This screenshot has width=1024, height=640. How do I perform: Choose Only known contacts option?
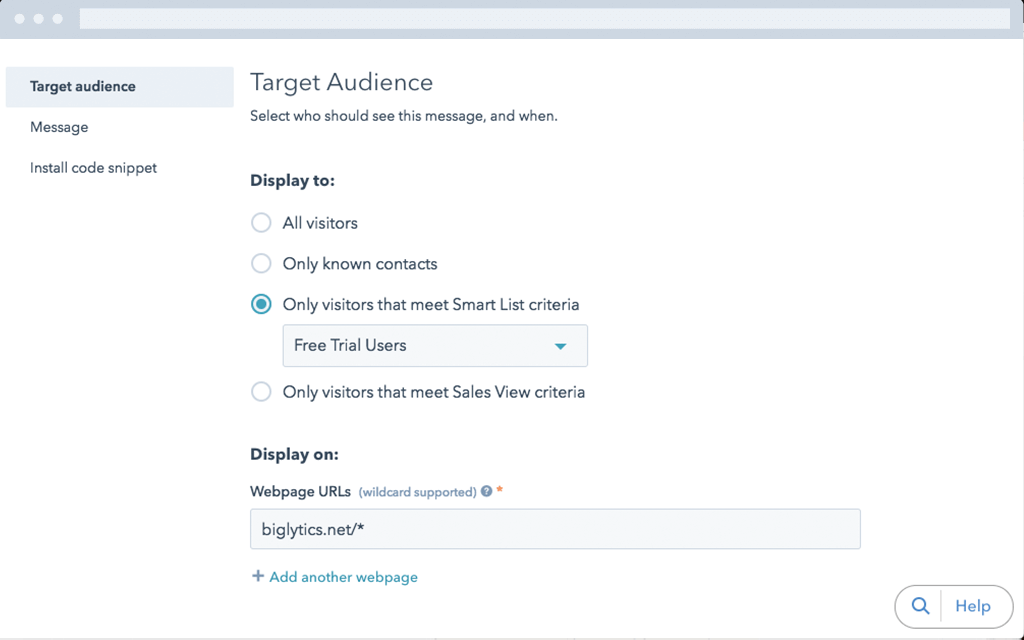(x=261, y=263)
